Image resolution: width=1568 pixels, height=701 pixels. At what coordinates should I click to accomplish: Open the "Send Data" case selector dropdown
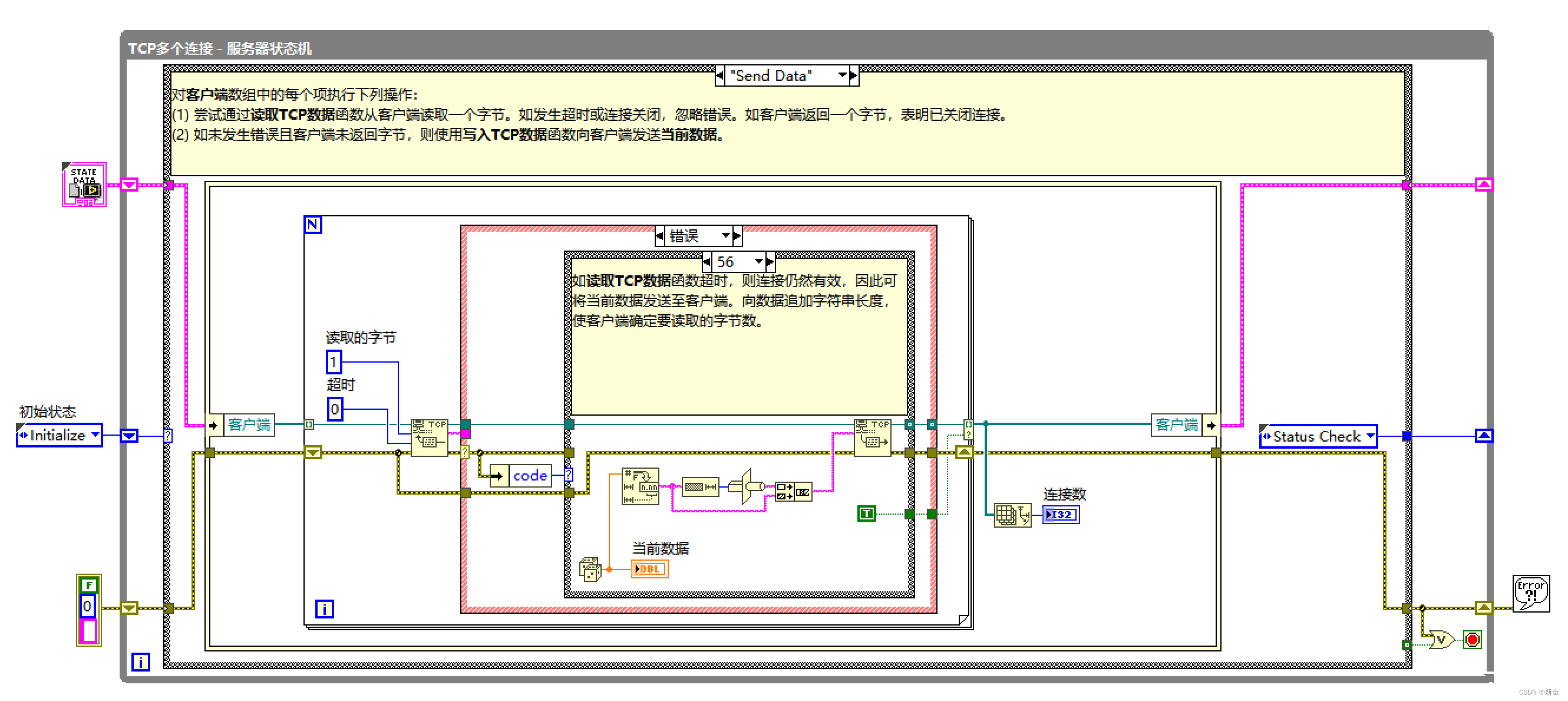click(842, 75)
